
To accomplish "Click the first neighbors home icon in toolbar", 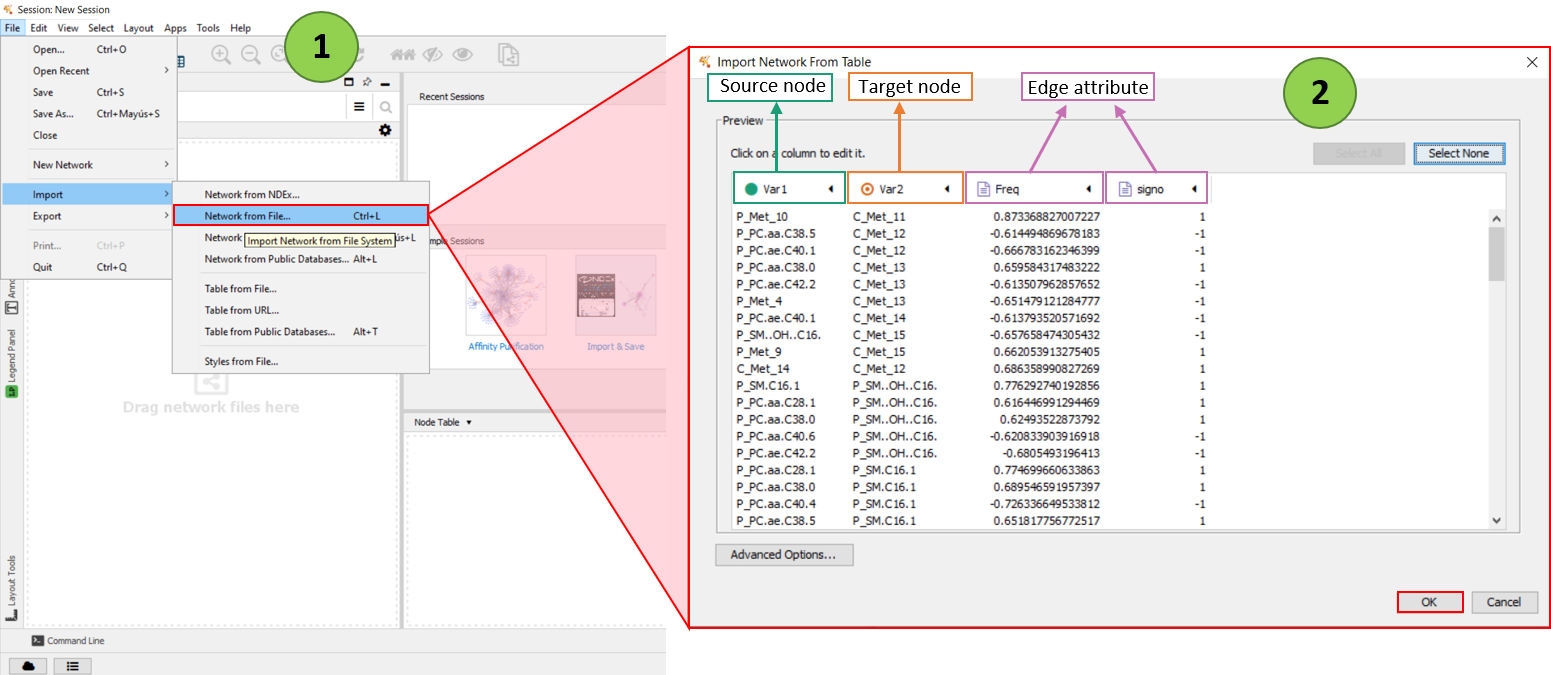I will pyautogui.click(x=403, y=55).
